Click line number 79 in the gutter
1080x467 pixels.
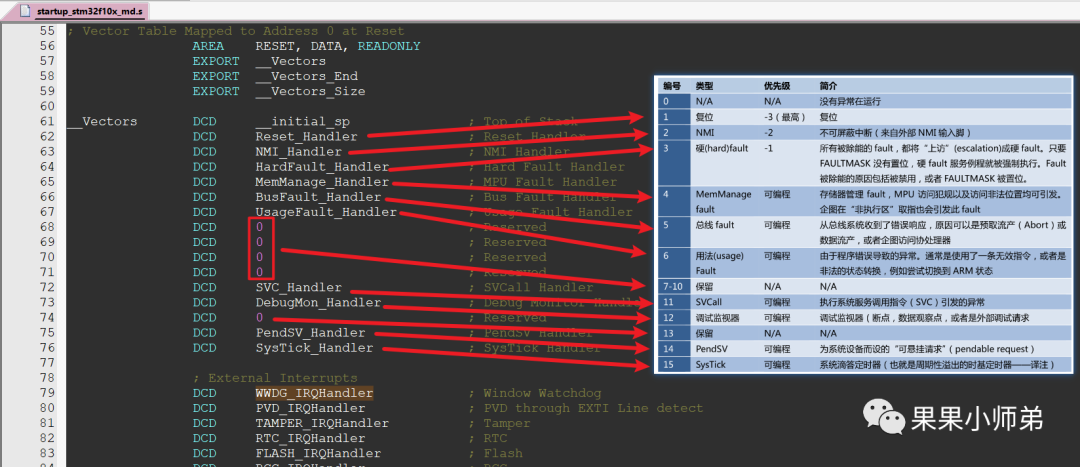click(x=46, y=393)
